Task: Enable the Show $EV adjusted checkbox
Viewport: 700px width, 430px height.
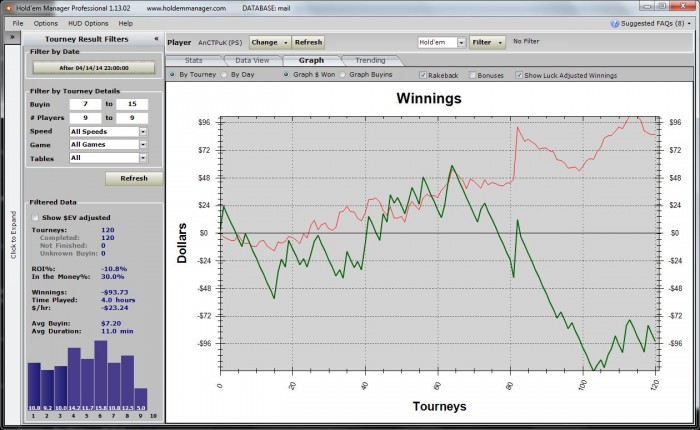Action: [35, 217]
